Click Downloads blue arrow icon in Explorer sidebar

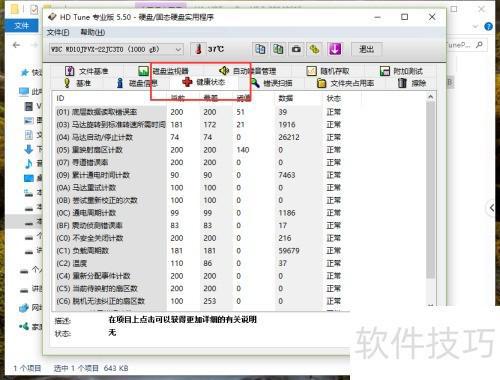(x=29, y=149)
